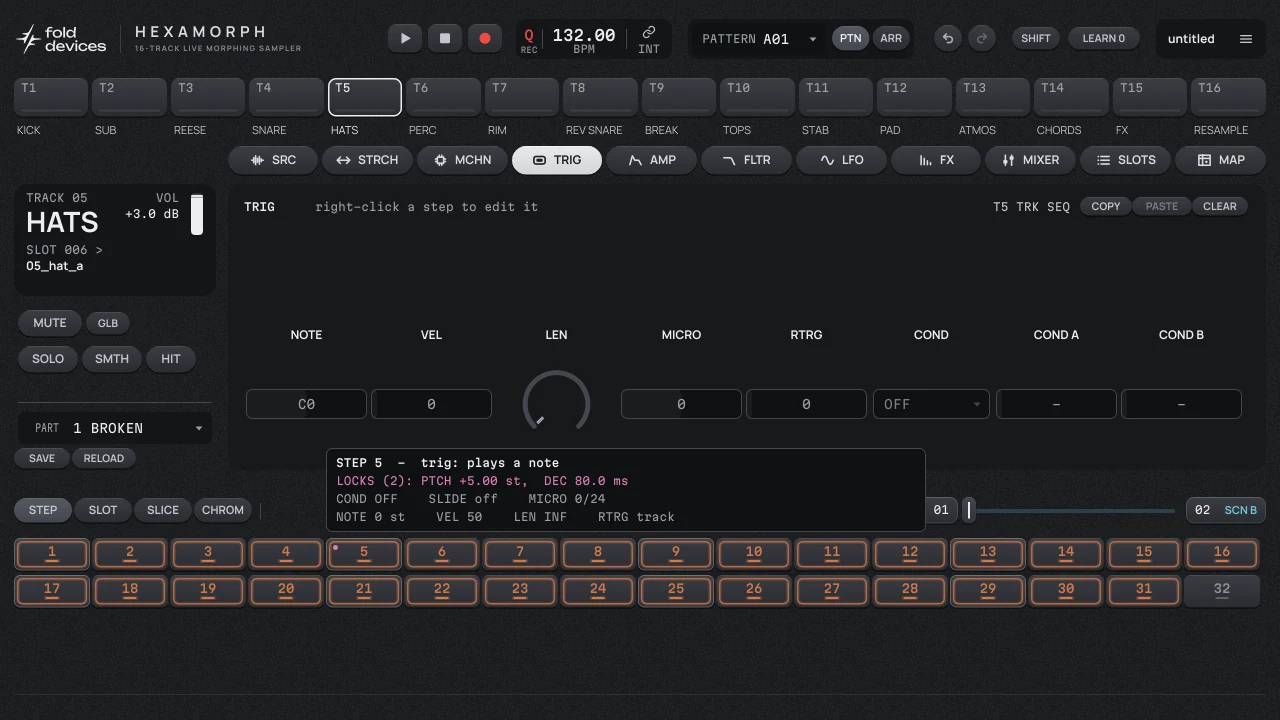Screen dimensions: 1280x720
Task: Expand SLOT 006 sample selector
Action: pos(64,250)
